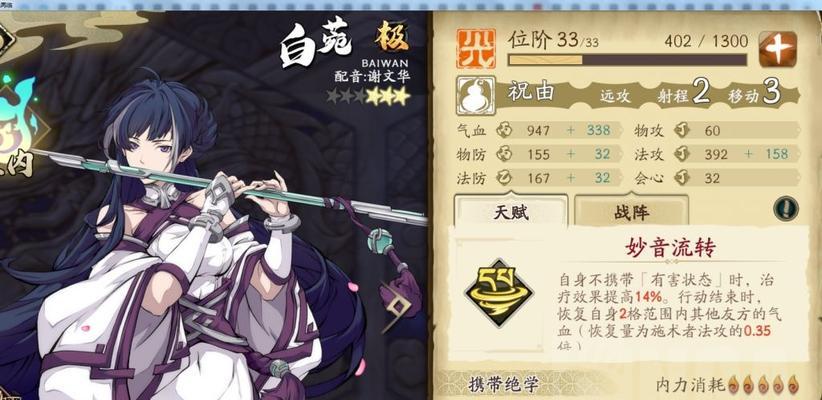Click the 法攻 stat icon
822x400 pixels.
coord(682,154)
